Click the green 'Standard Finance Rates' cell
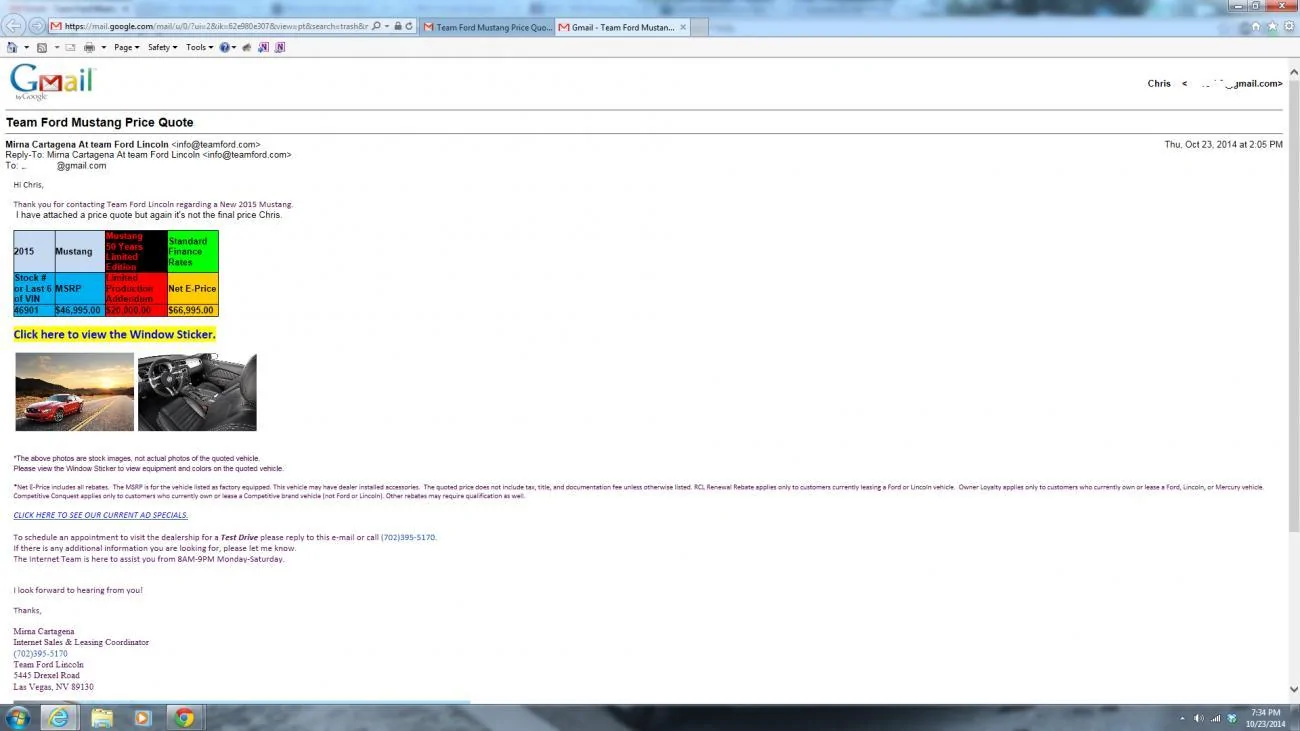Image resolution: width=1300 pixels, height=731 pixels. pos(192,251)
